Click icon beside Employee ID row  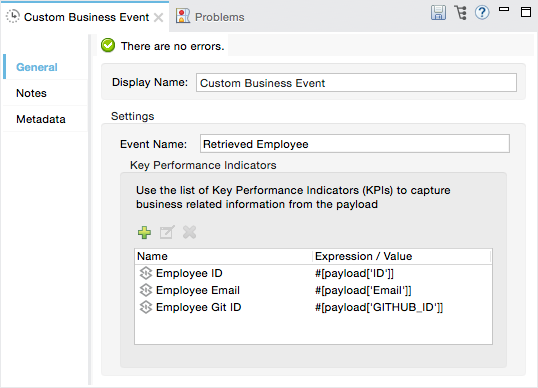click(146, 273)
